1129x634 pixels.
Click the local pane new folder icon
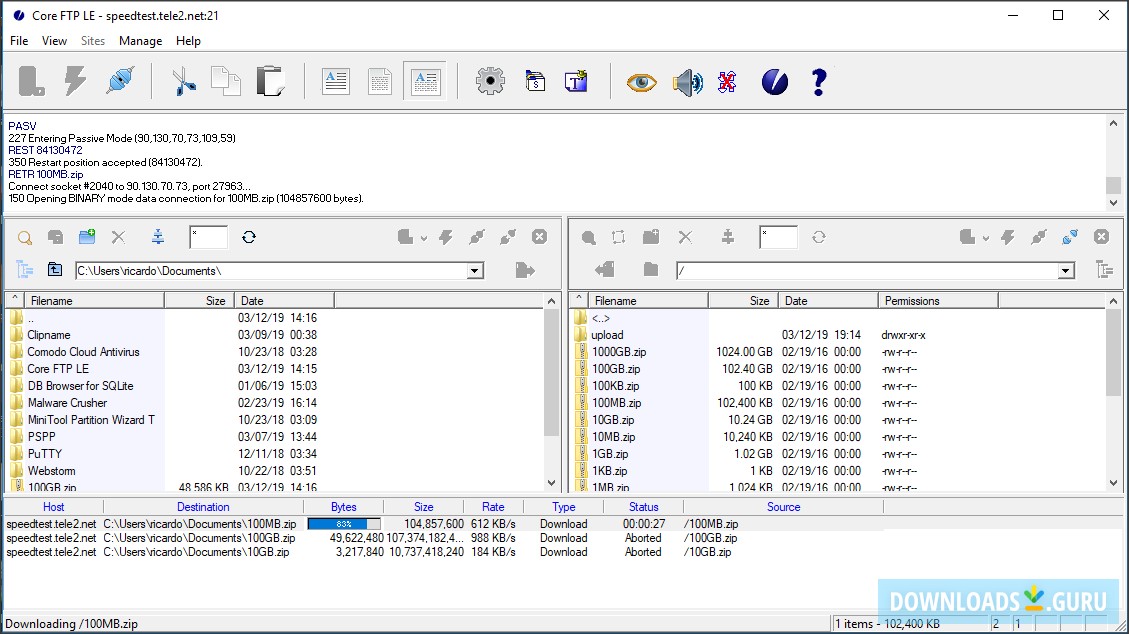tap(87, 236)
